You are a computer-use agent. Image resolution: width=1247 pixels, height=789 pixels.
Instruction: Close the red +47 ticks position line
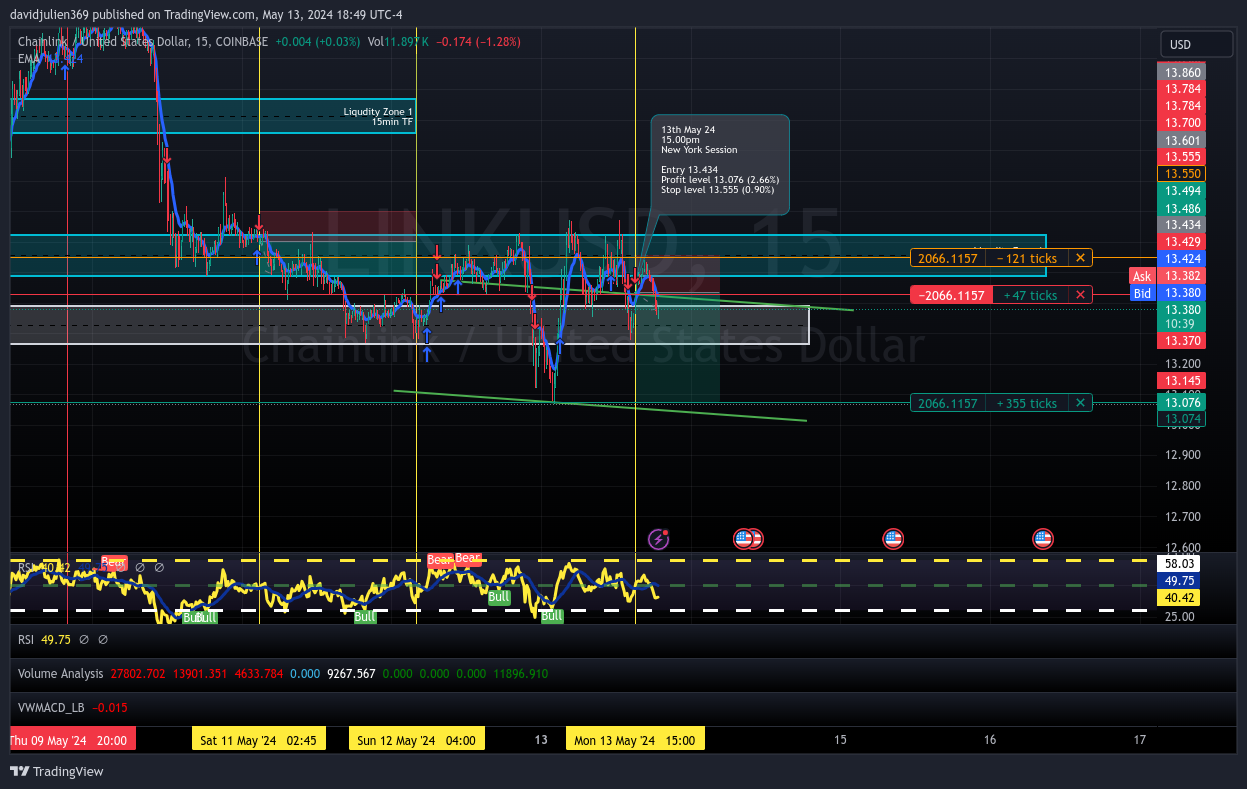(x=1080, y=295)
